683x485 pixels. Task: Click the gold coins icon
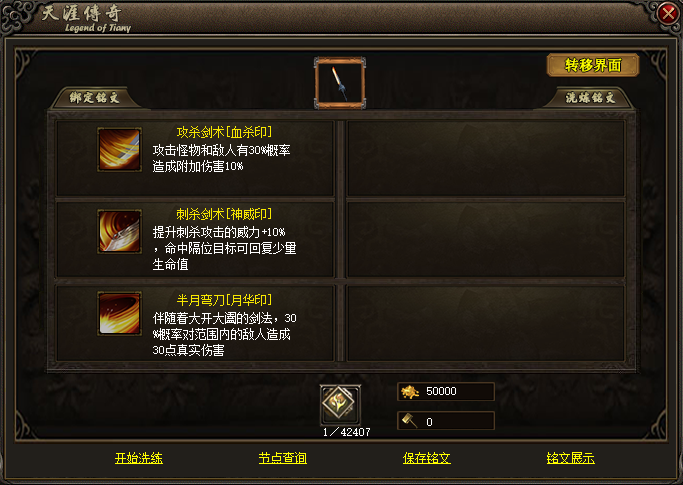[x=410, y=391]
